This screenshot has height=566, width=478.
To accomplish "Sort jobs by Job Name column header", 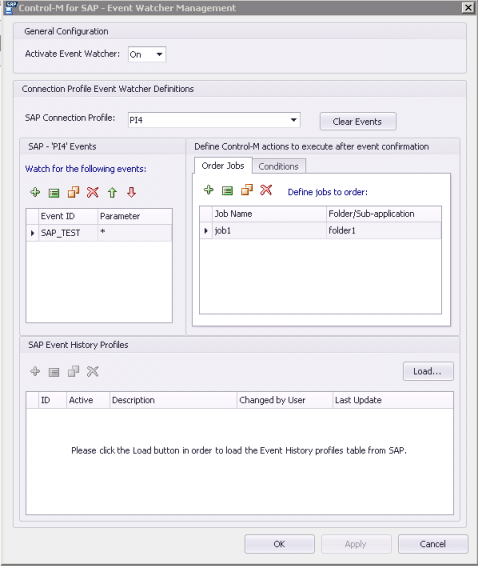I will [269, 214].
